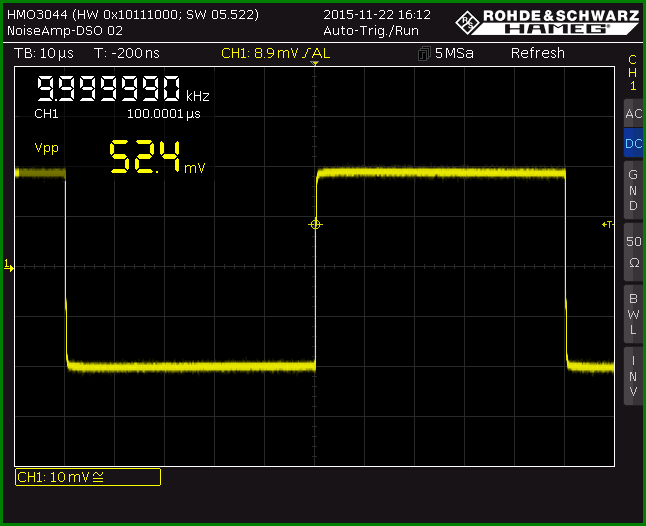This screenshot has height=526, width=646.
Task: Click the 9.99990 kHz frequency counter
Action: tap(123, 89)
